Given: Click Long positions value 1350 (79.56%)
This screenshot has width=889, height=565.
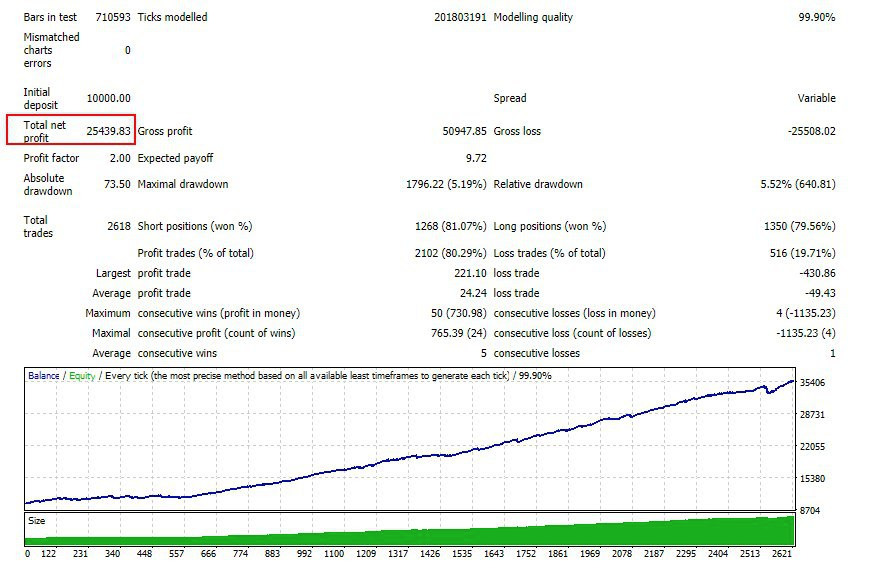Looking at the screenshot, I should [799, 226].
